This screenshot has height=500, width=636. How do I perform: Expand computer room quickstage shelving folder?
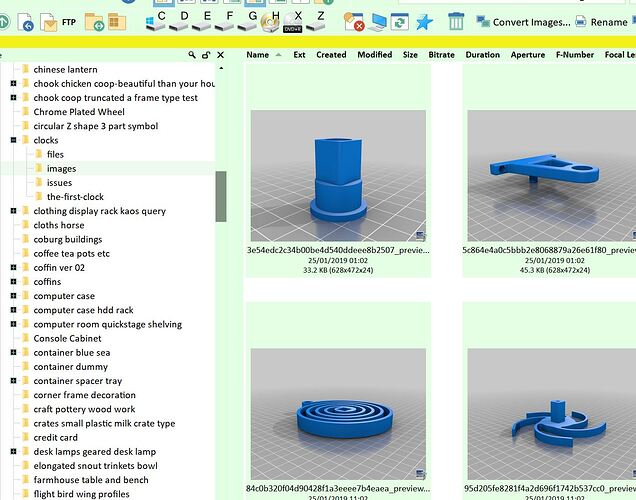pyautogui.click(x=13, y=324)
